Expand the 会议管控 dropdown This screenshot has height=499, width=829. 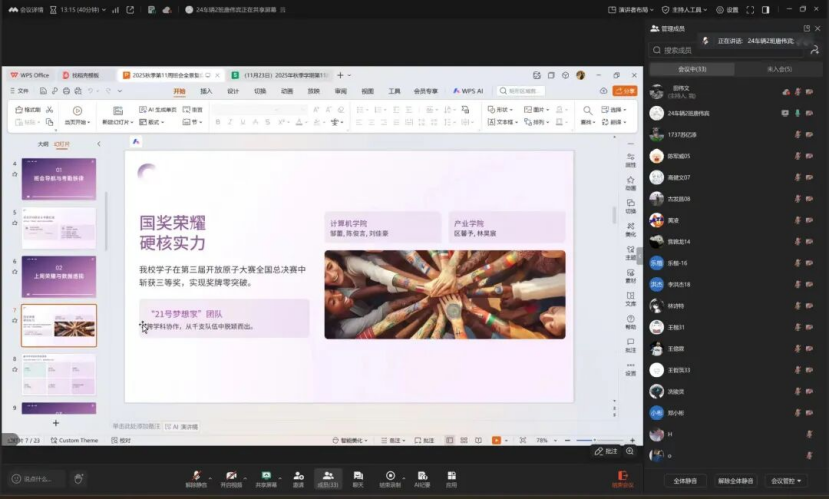[x=786, y=481]
